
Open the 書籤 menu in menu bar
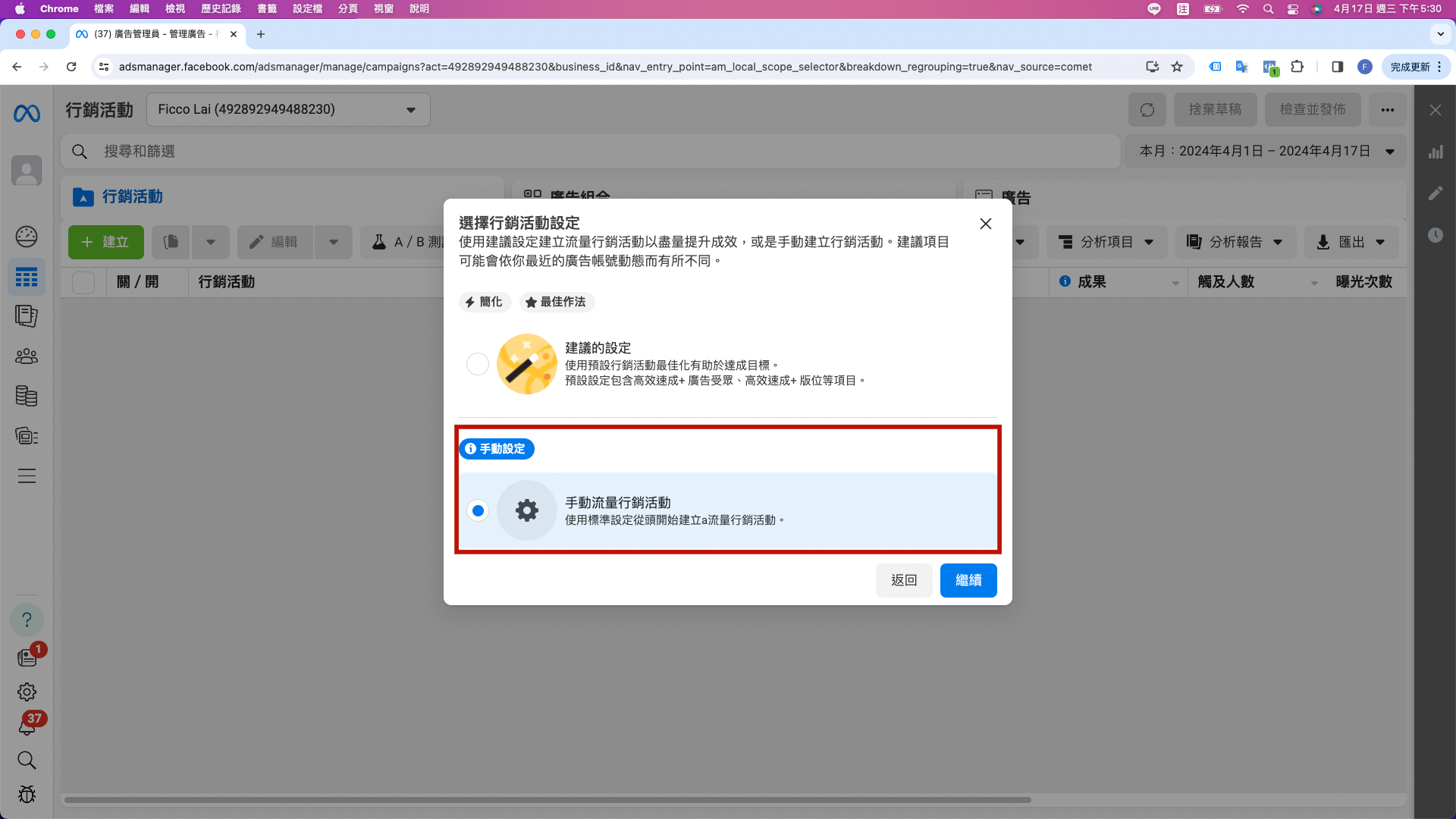point(267,9)
